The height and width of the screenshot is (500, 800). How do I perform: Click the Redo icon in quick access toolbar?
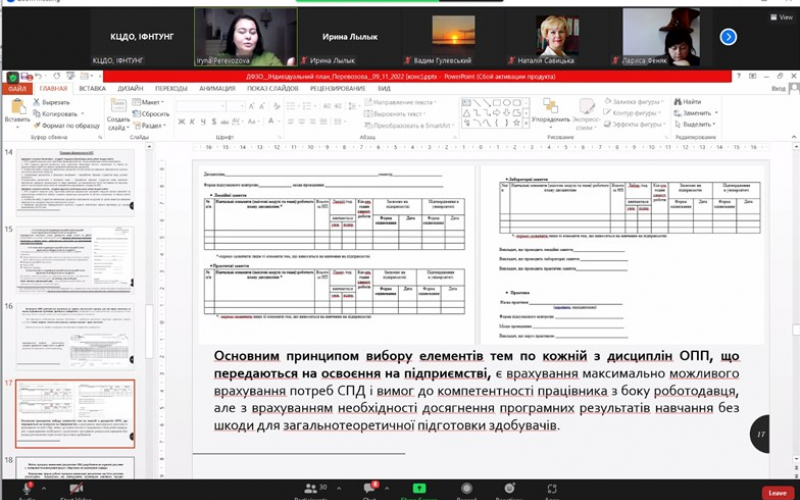pos(57,77)
